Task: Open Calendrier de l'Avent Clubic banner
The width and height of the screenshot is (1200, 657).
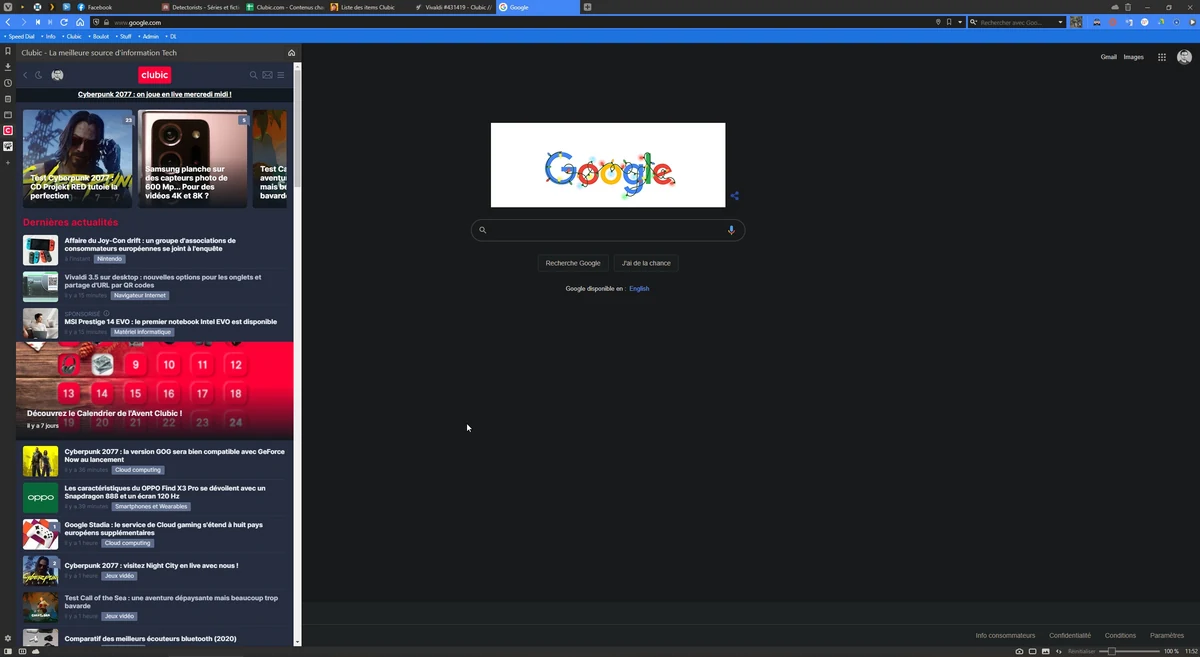Action: (155, 391)
